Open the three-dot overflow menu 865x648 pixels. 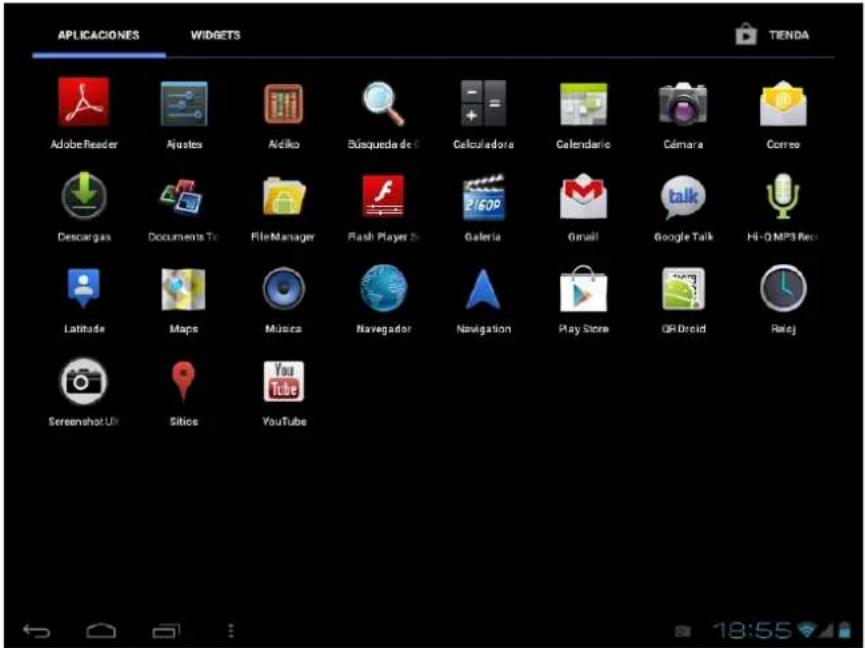tap(231, 631)
